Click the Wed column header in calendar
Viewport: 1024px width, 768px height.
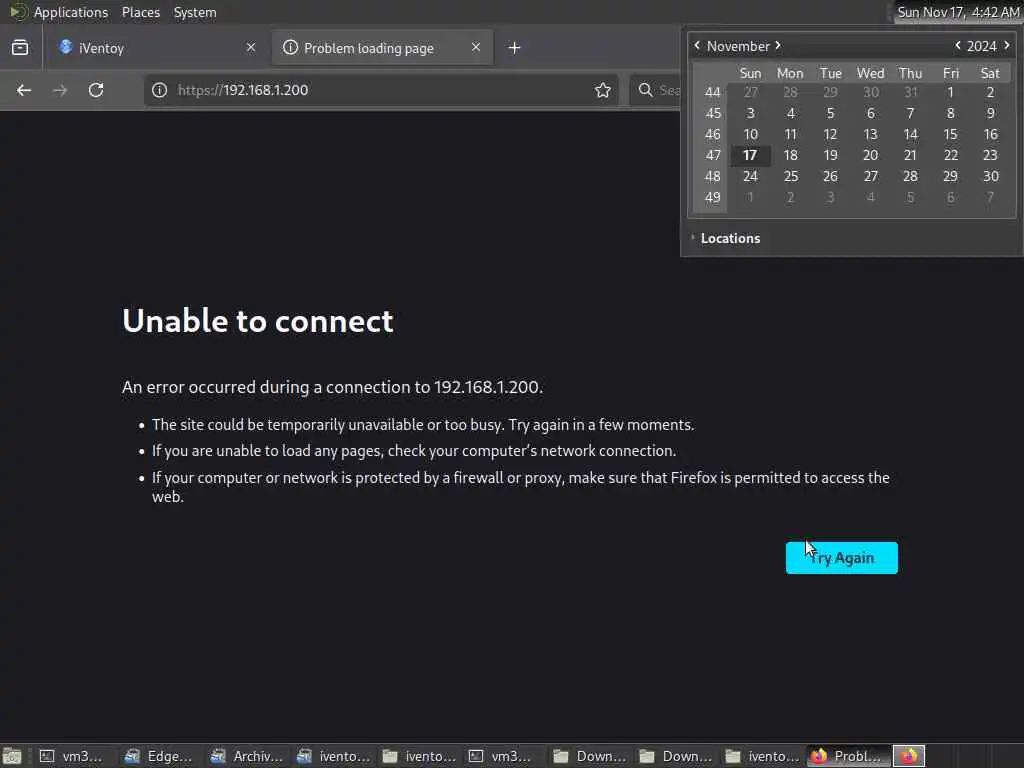871,73
